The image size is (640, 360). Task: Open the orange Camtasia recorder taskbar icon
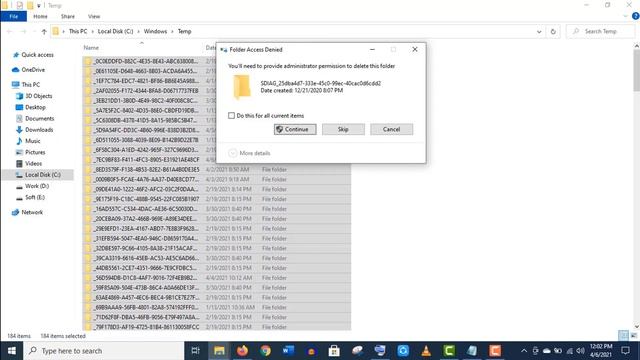[495, 351]
